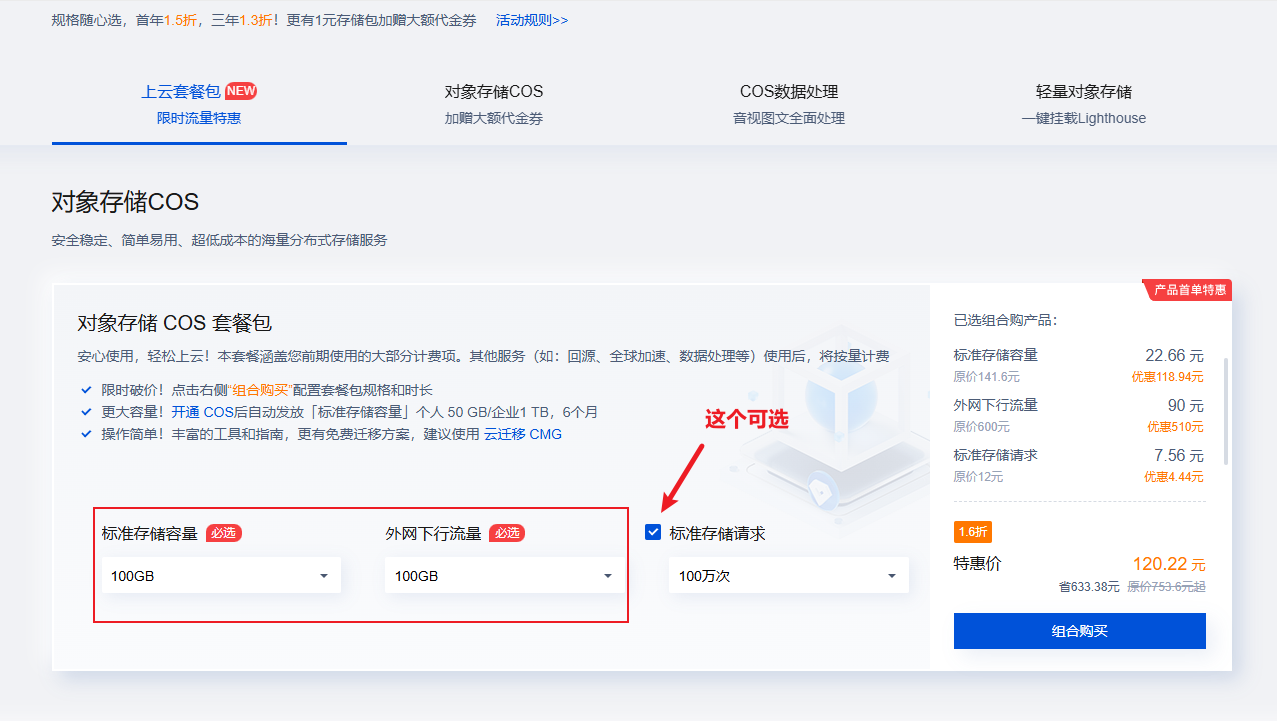Click the 原价141.6元 original price text
The height and width of the screenshot is (721, 1277).
click(987, 377)
